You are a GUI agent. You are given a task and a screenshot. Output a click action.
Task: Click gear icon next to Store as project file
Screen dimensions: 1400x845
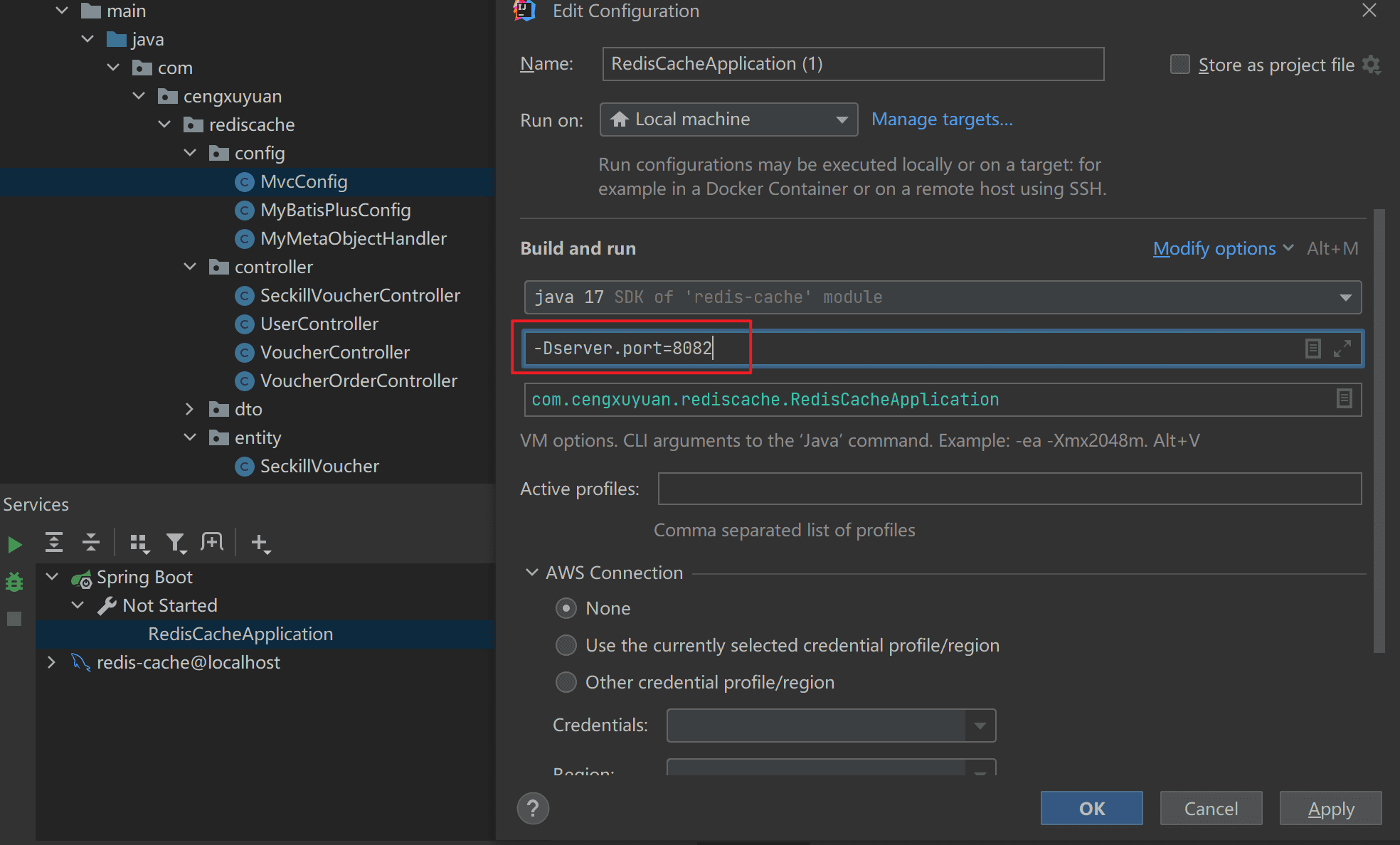point(1372,65)
